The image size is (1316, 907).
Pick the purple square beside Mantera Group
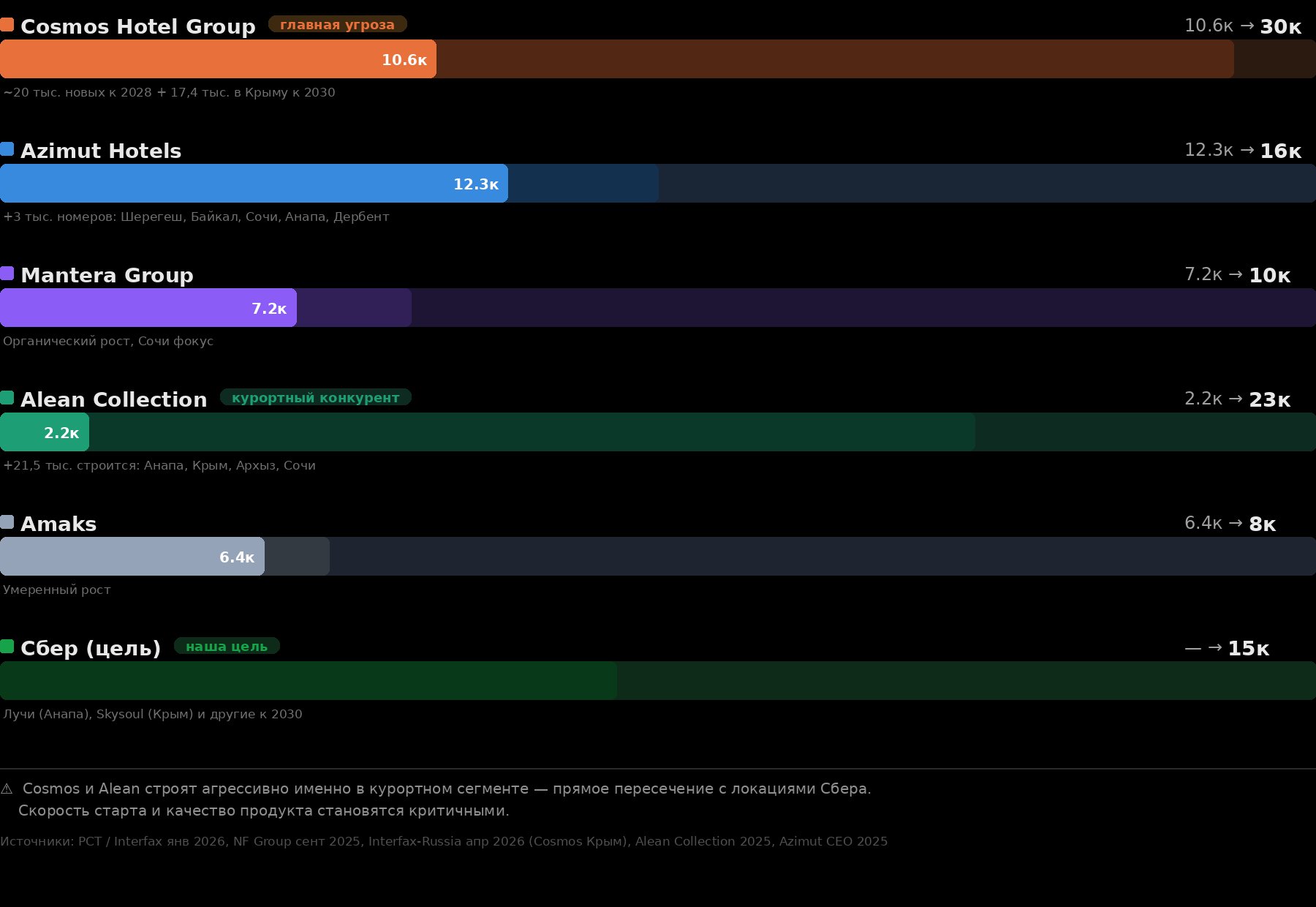pos(7,274)
